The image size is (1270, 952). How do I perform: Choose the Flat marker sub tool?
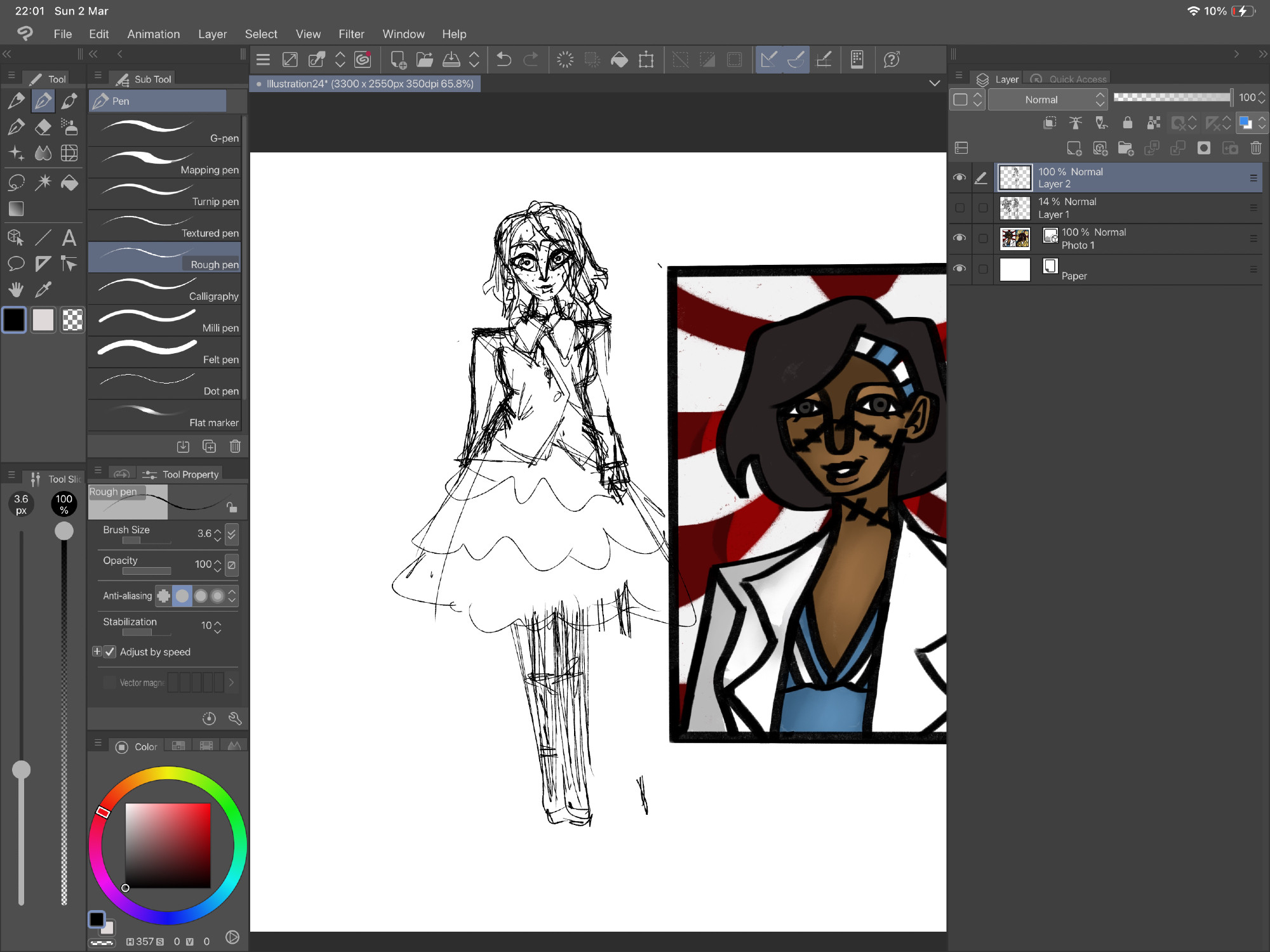[x=165, y=415]
